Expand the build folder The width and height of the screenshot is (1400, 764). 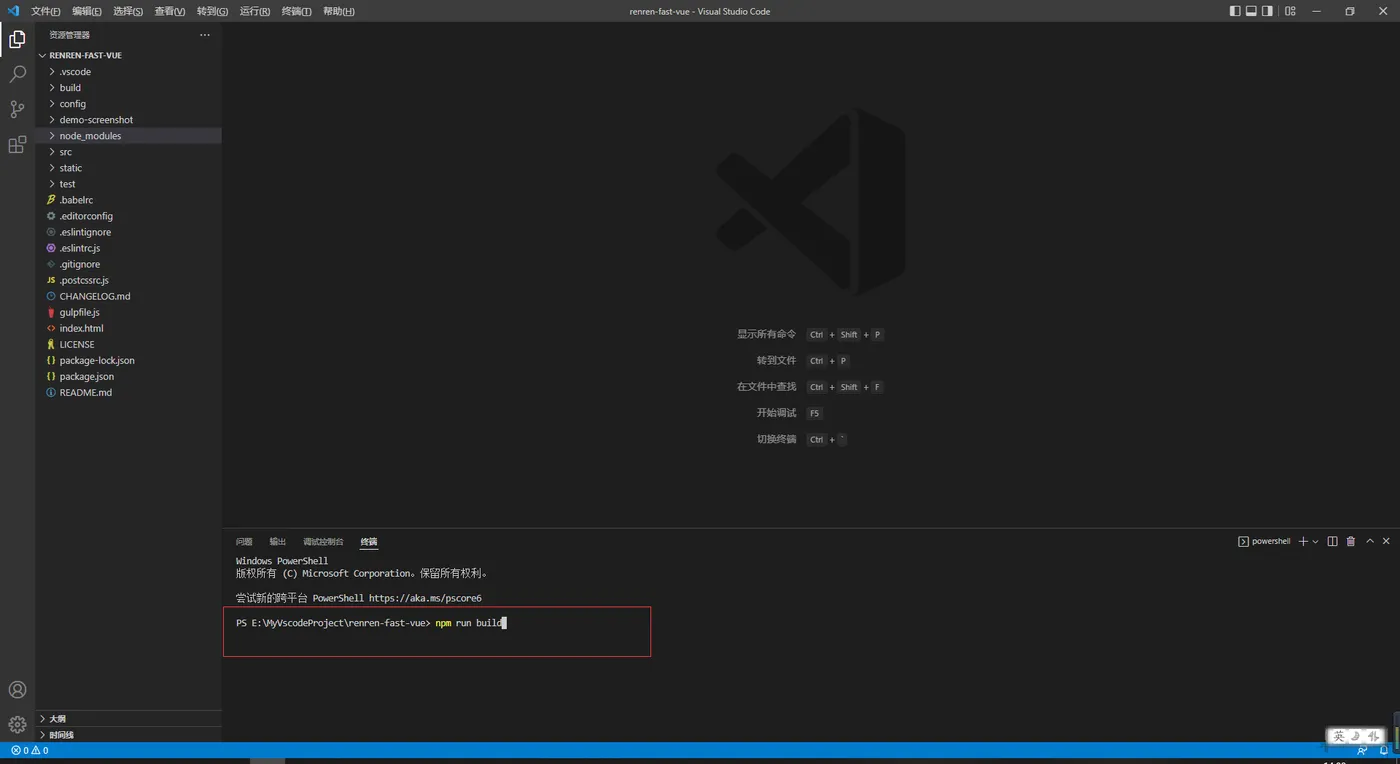pos(128,88)
